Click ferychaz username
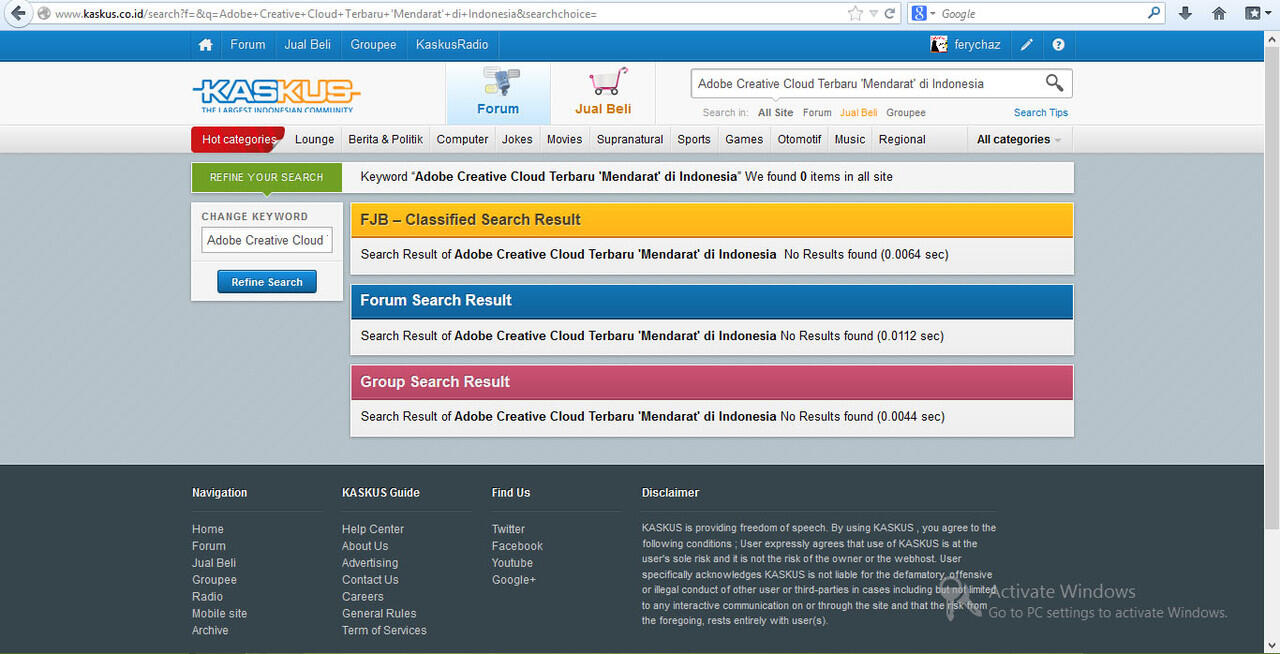 coord(977,45)
